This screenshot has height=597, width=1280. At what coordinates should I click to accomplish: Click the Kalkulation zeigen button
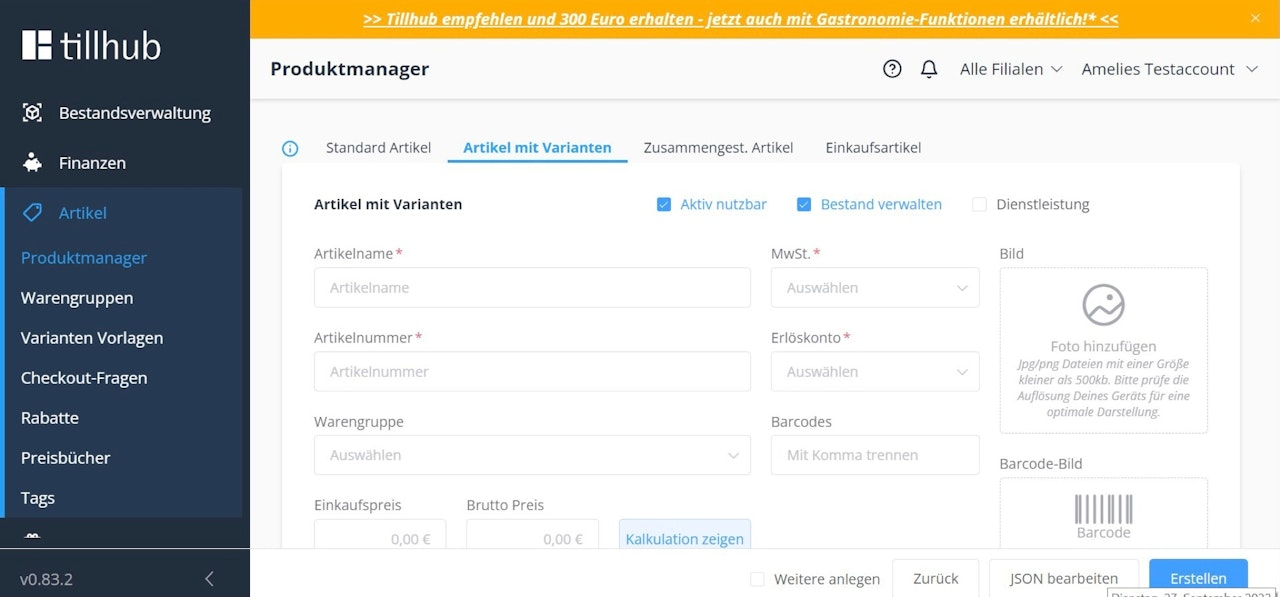click(684, 538)
